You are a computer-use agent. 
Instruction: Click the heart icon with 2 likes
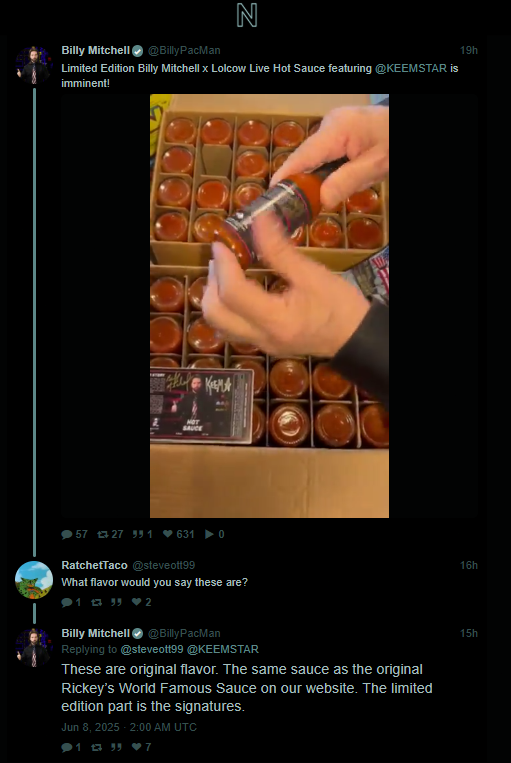pyautogui.click(x=137, y=602)
